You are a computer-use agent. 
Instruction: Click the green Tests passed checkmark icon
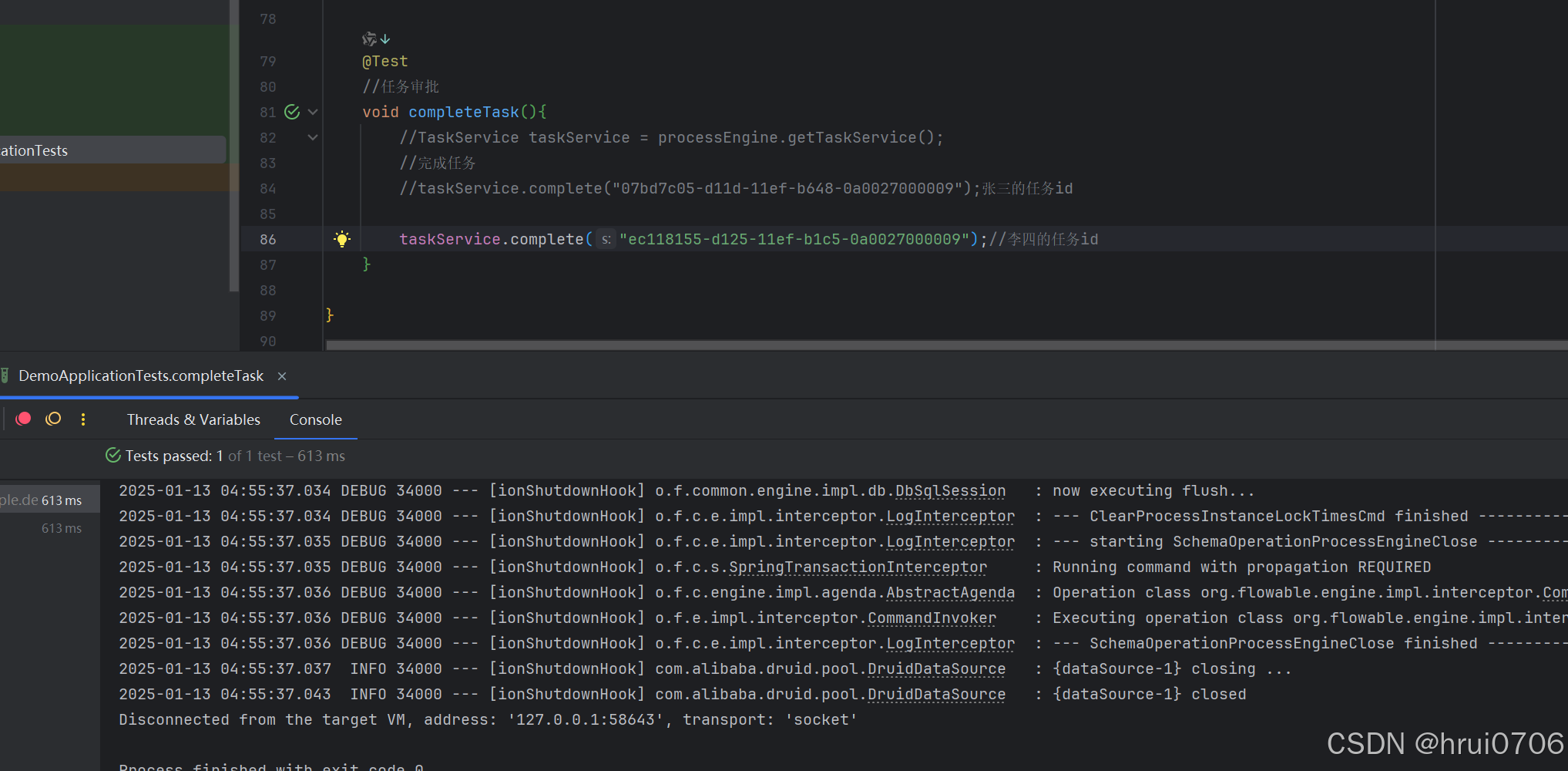click(x=113, y=455)
